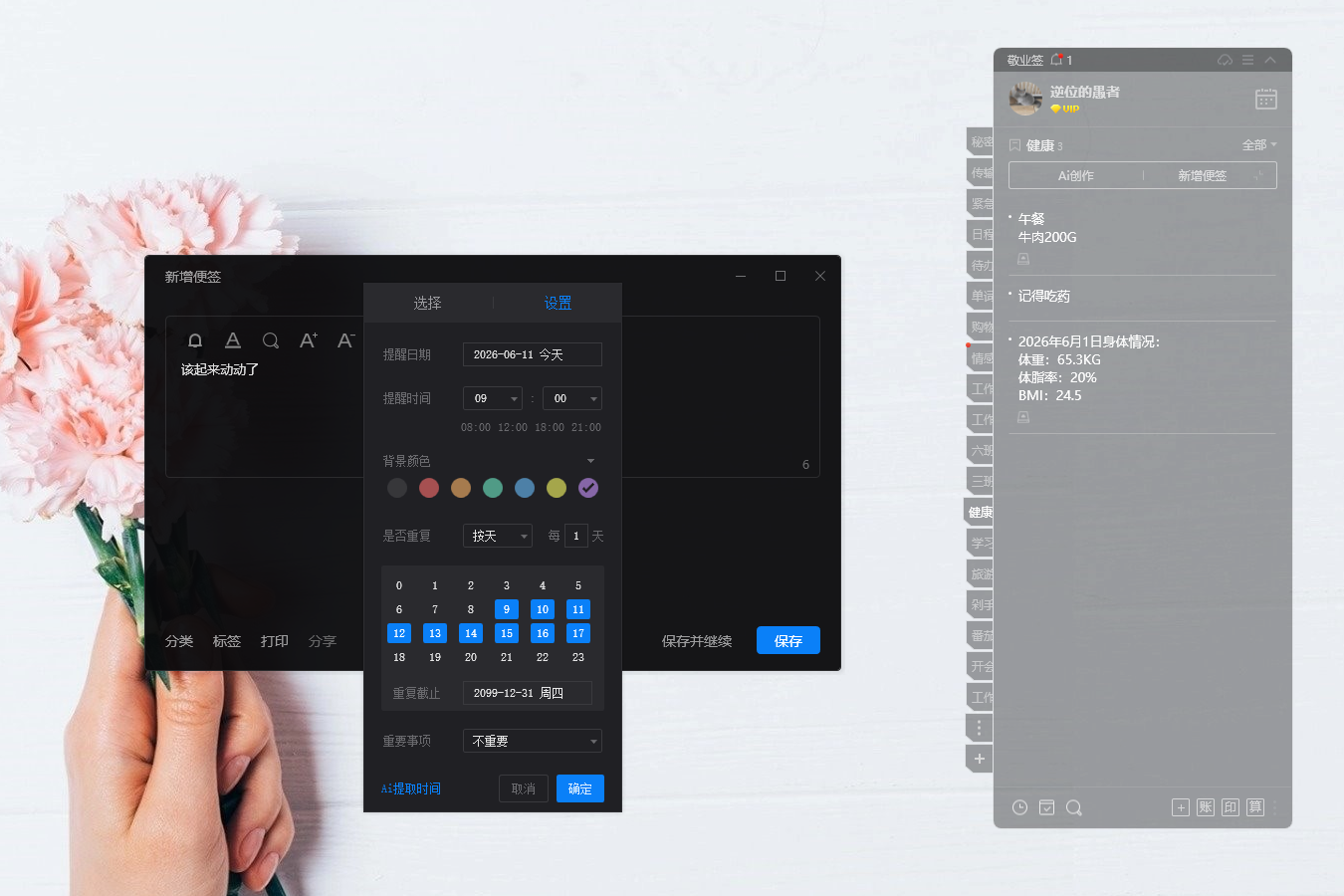Select the 学习 category tab in sidebar

tap(981, 543)
